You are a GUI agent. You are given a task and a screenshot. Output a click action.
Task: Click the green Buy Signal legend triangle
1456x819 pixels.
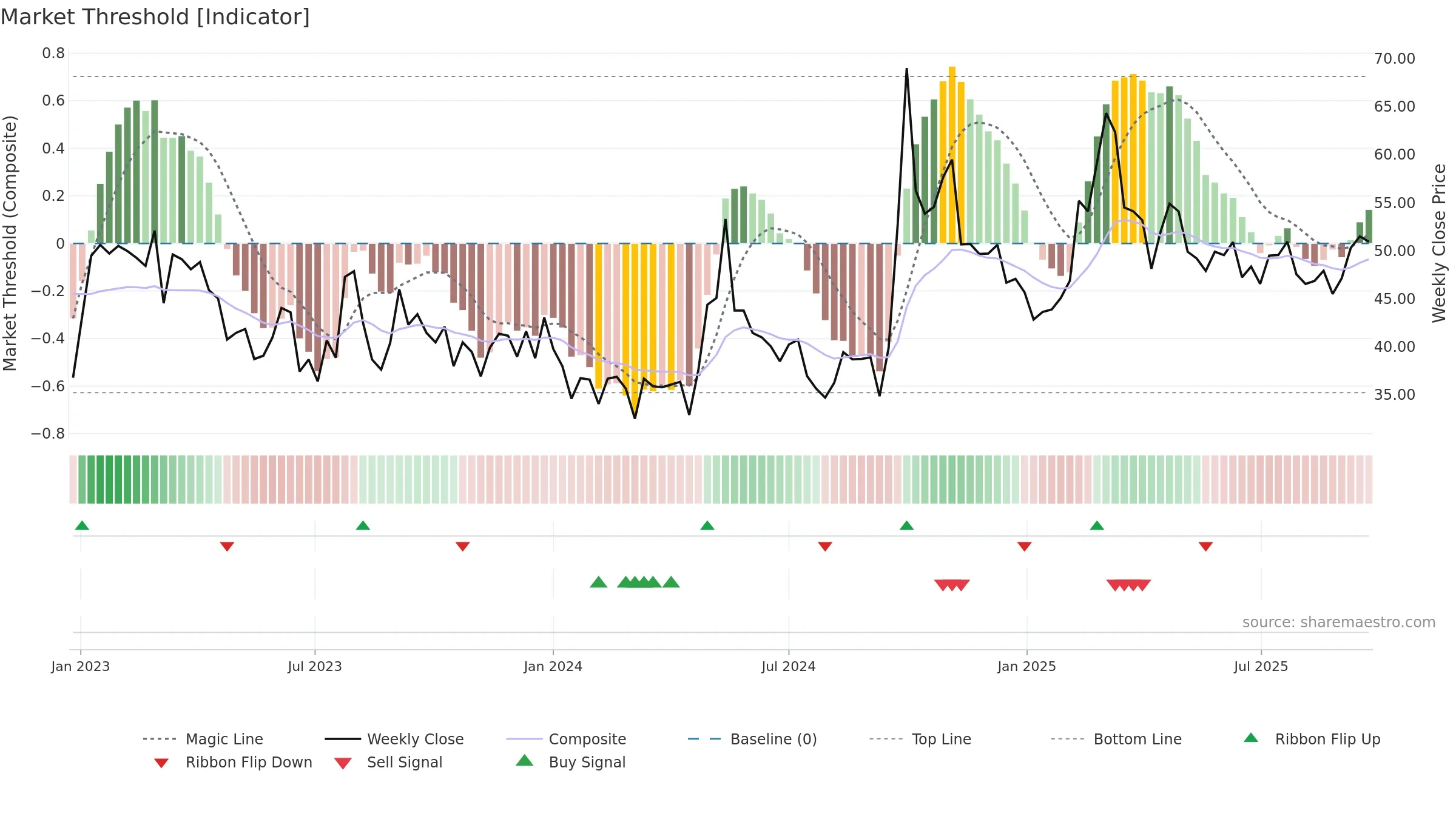525,760
